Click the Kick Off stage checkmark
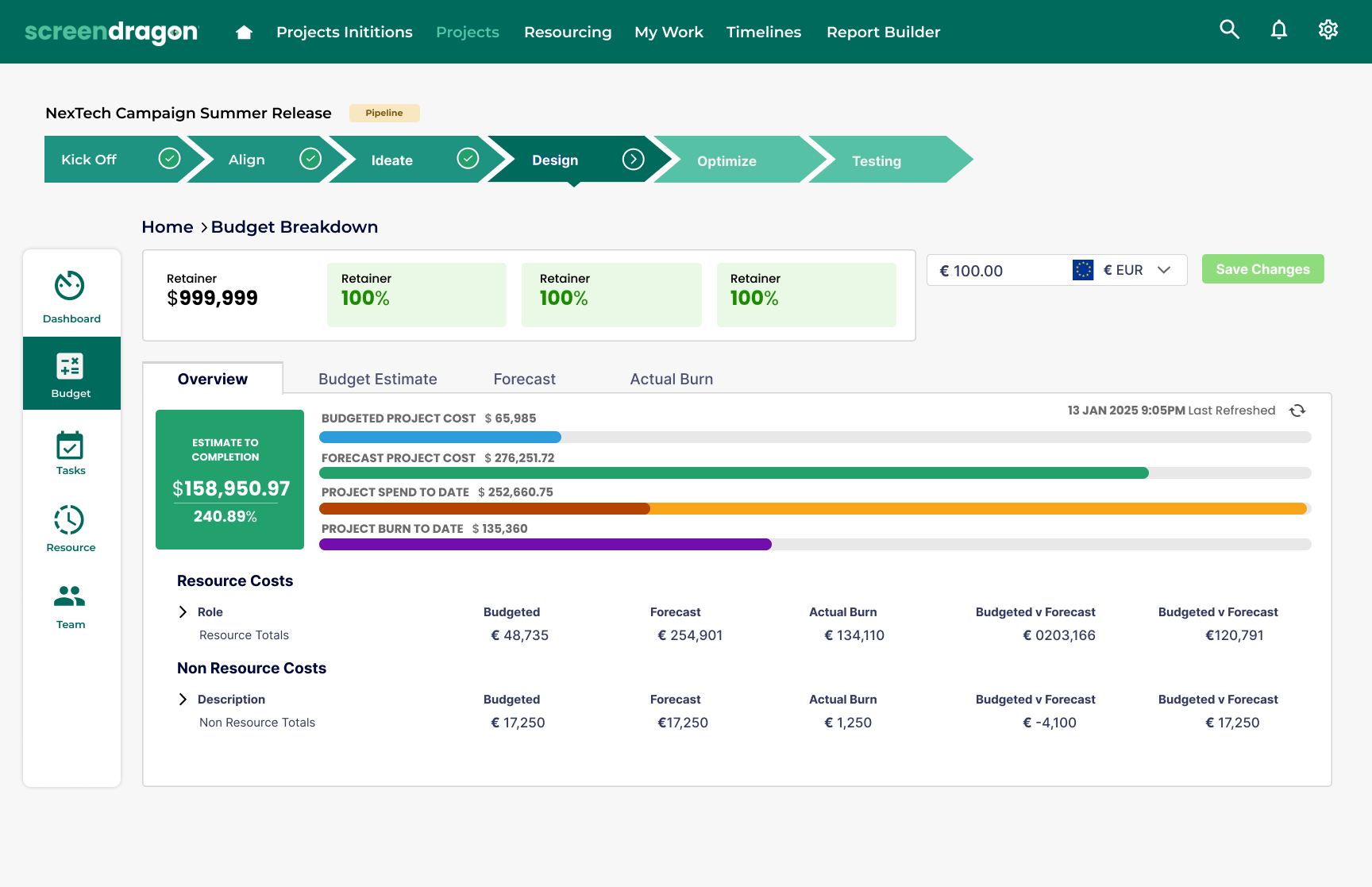Screen dimensions: 1372x887 169,159
